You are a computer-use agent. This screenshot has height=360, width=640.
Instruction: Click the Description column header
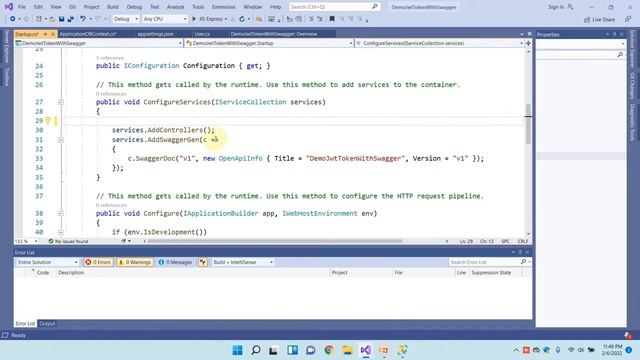coord(71,273)
